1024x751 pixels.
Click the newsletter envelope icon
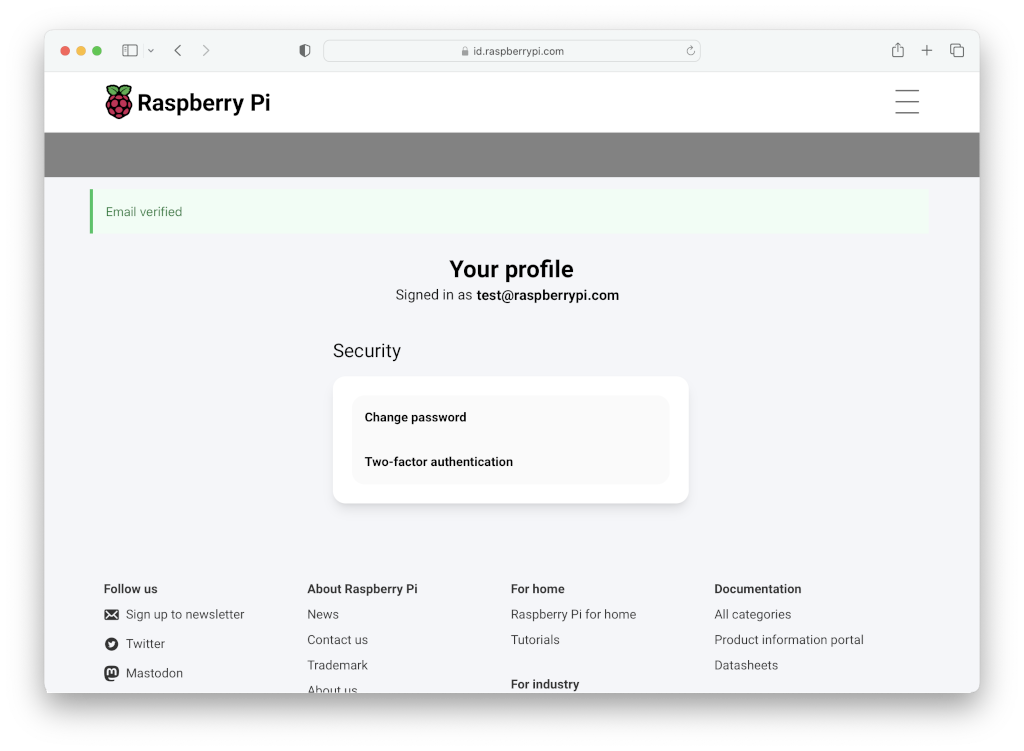point(112,614)
